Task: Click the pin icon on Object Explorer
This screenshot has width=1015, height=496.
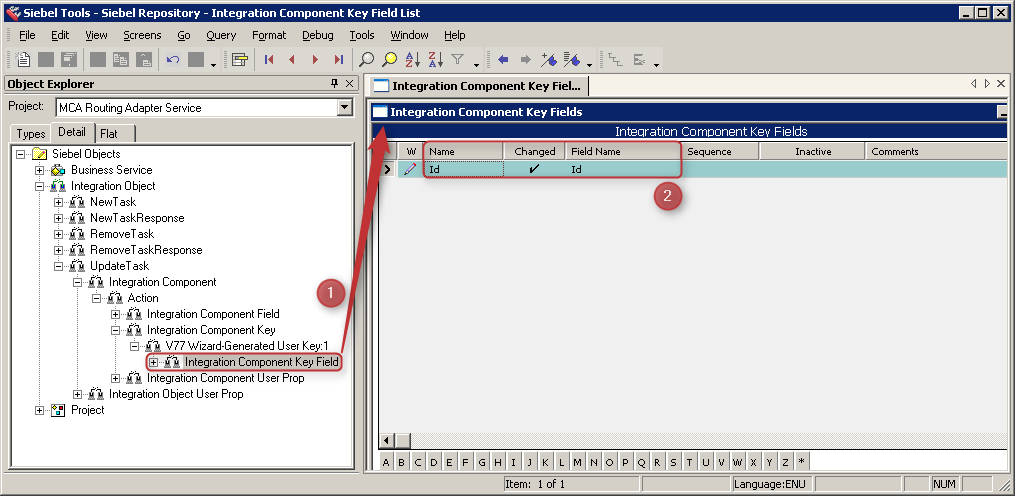Action: point(335,84)
